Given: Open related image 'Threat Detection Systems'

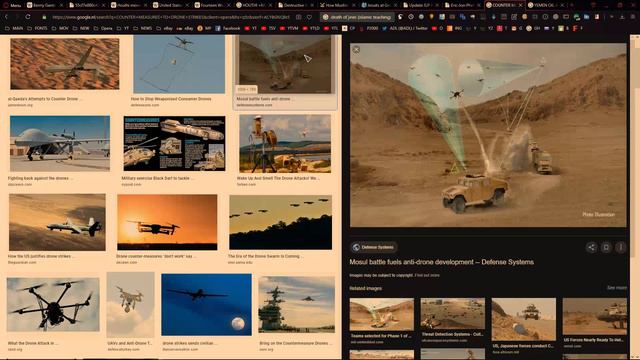Looking at the screenshot, I should tap(453, 314).
